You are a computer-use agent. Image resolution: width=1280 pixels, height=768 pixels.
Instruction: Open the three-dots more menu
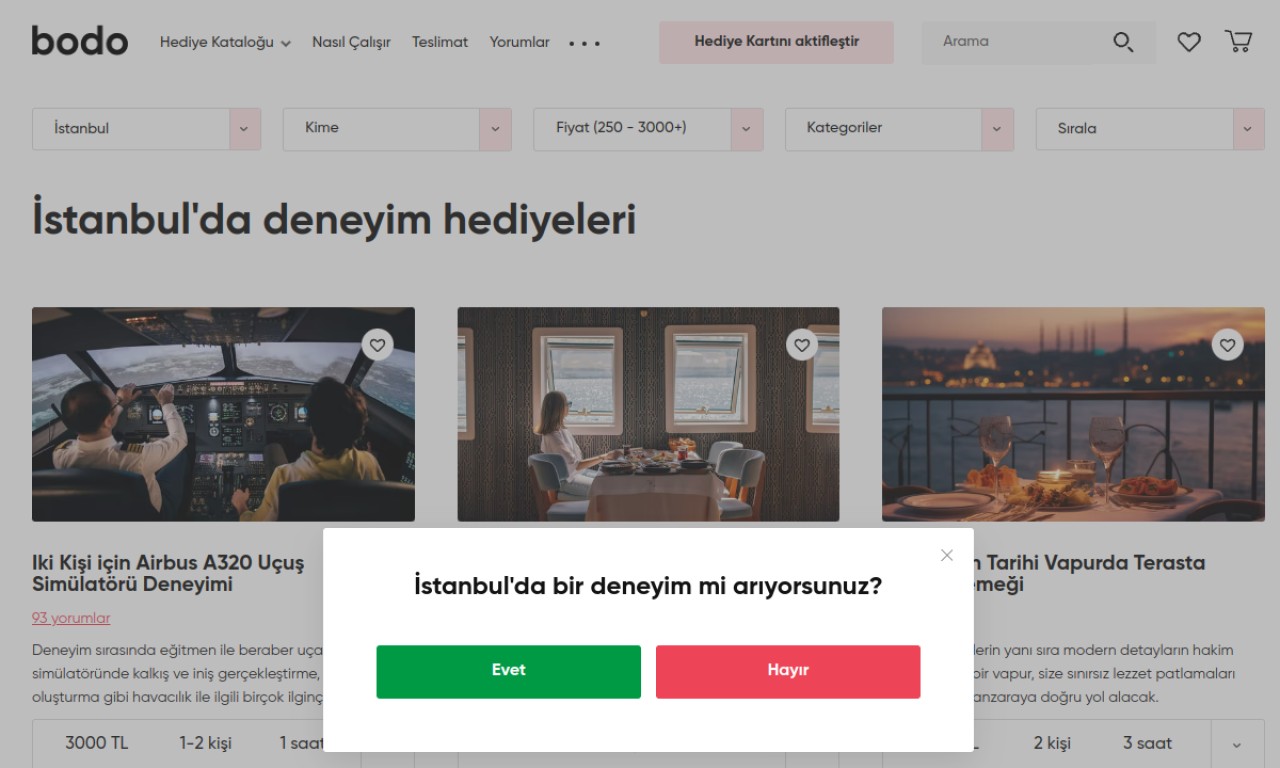tap(585, 43)
